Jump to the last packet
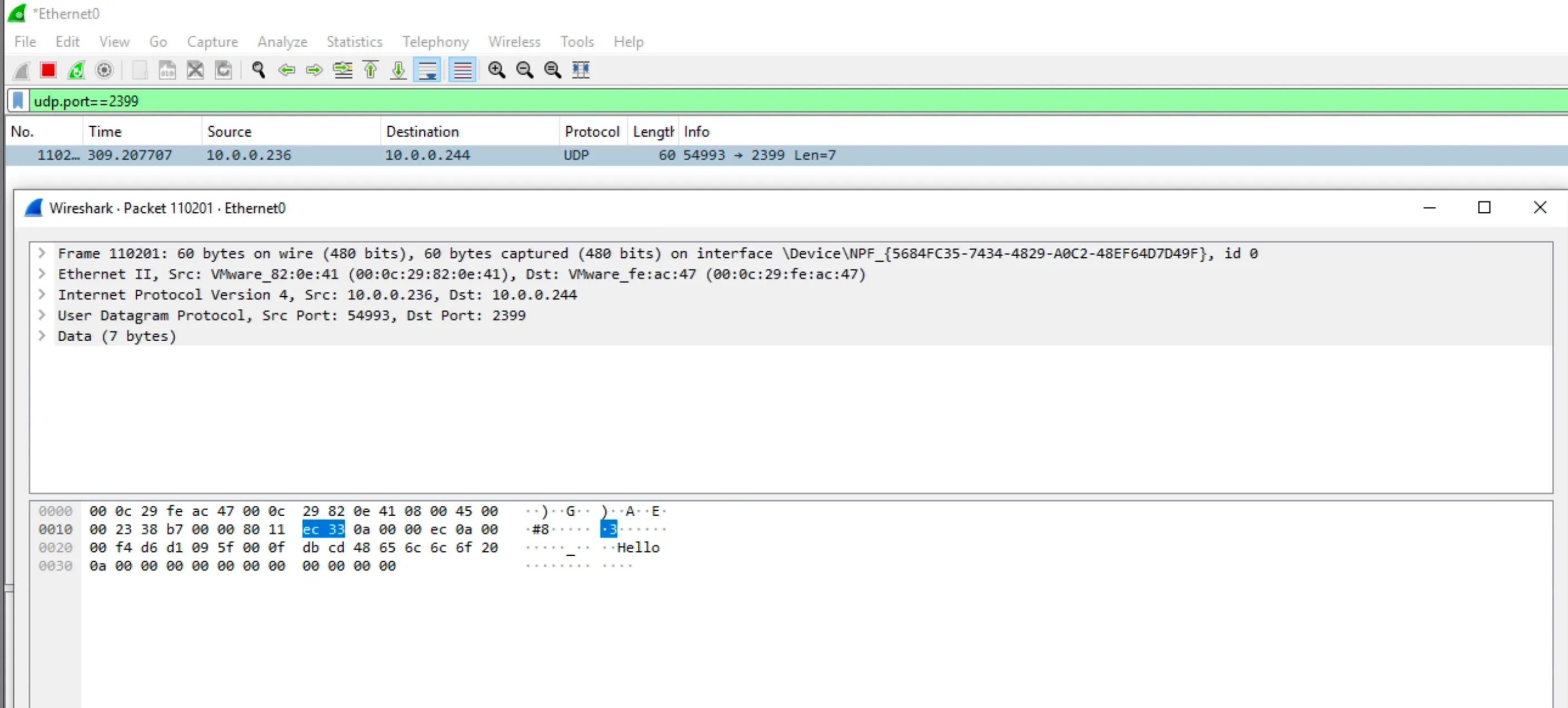 click(x=399, y=71)
